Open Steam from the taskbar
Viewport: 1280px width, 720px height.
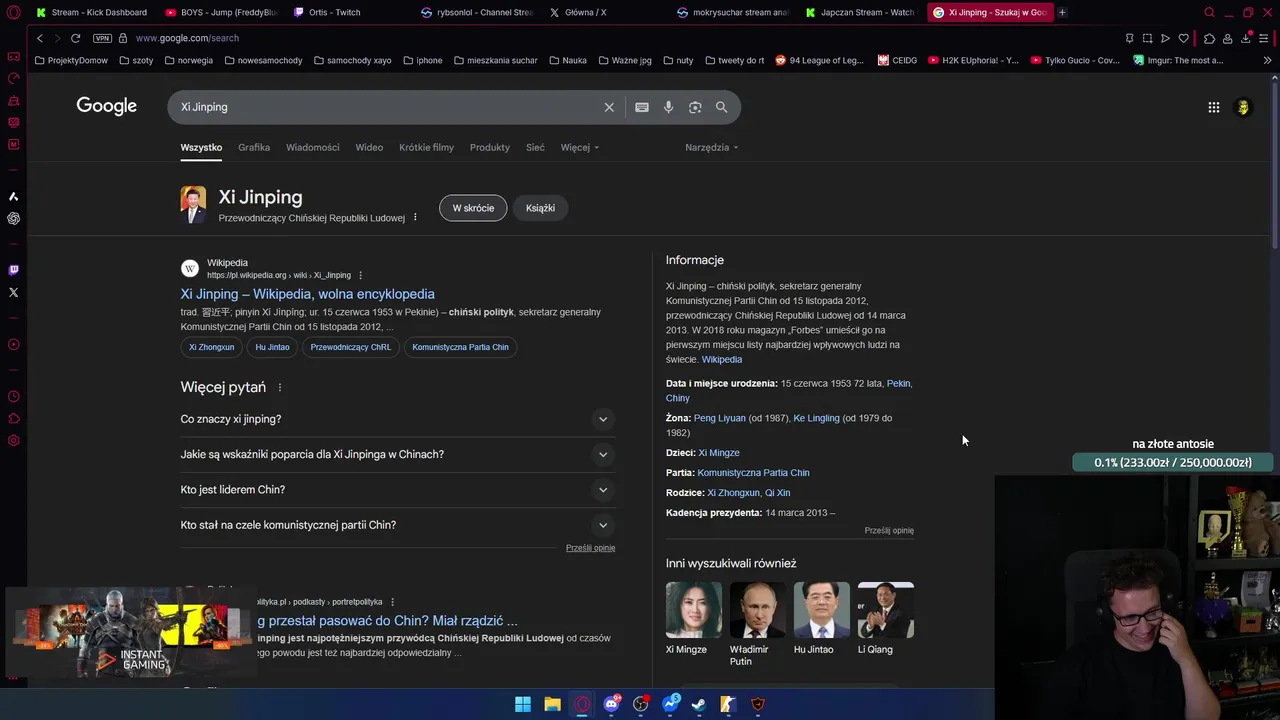[699, 704]
